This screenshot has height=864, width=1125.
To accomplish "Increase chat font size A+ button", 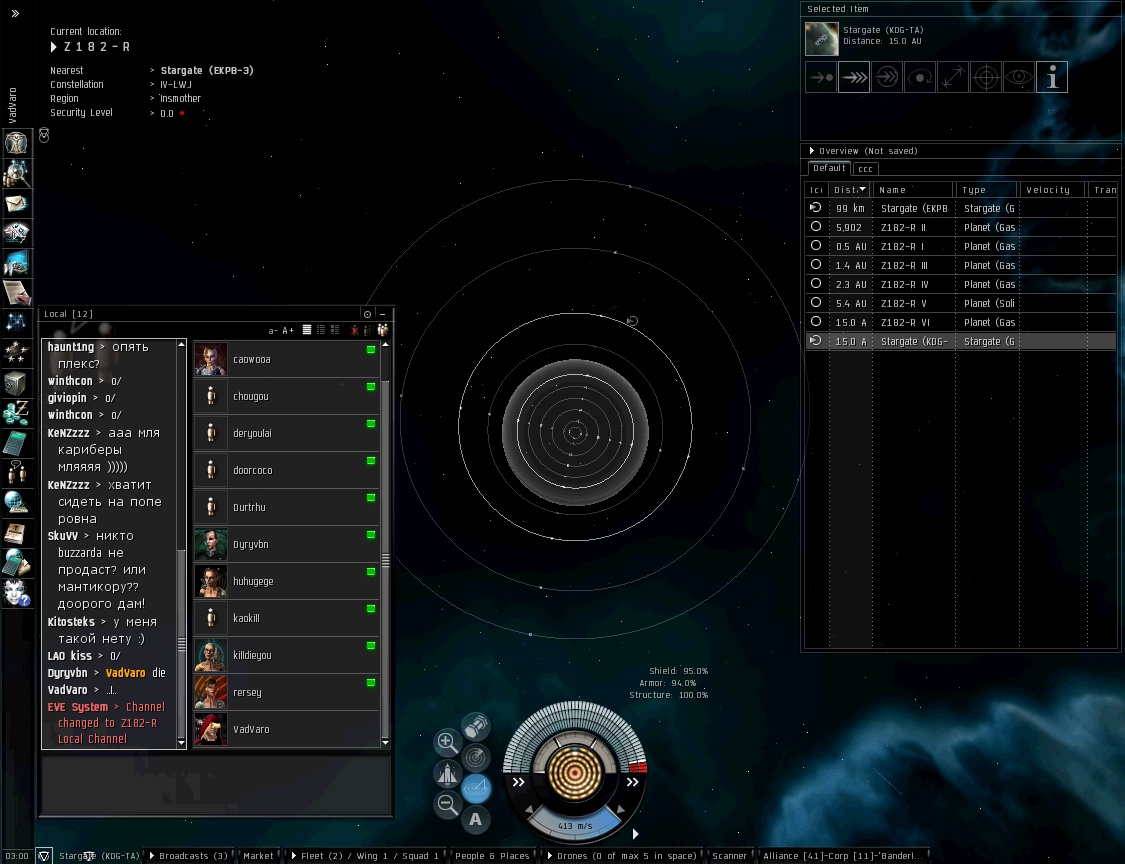I will [x=288, y=331].
